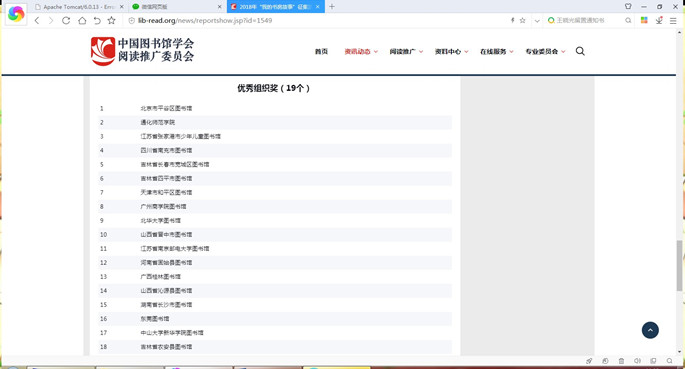Reload the page with refresh icon
685x369 pixels.
coord(66,21)
